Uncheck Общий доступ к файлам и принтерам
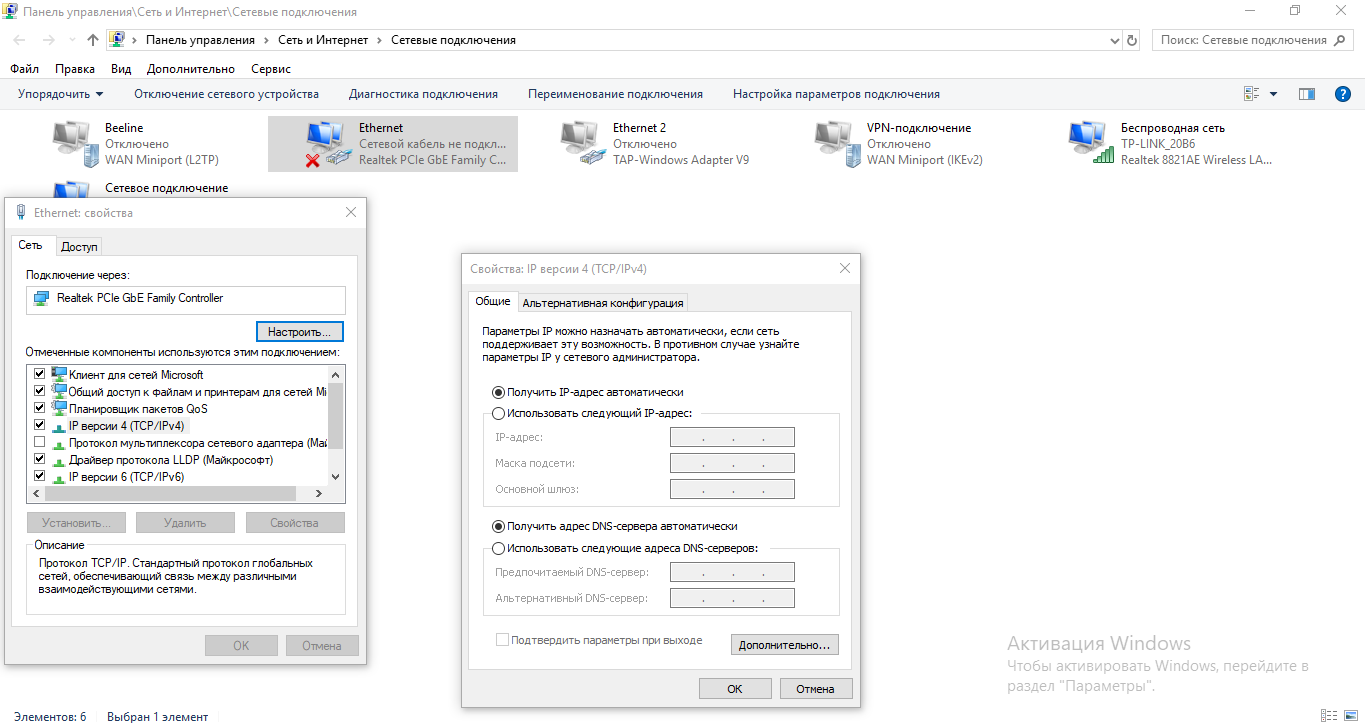 [x=39, y=391]
